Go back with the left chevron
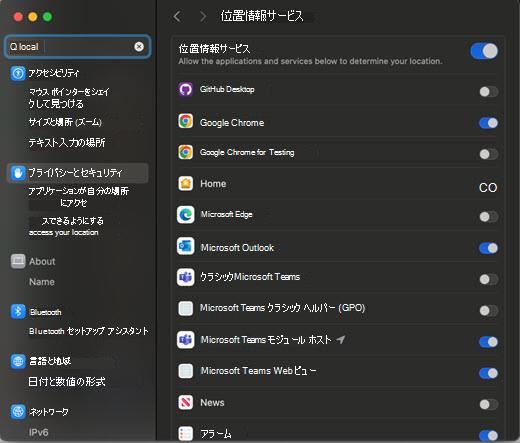Image resolution: width=520 pixels, height=443 pixels. click(x=177, y=16)
